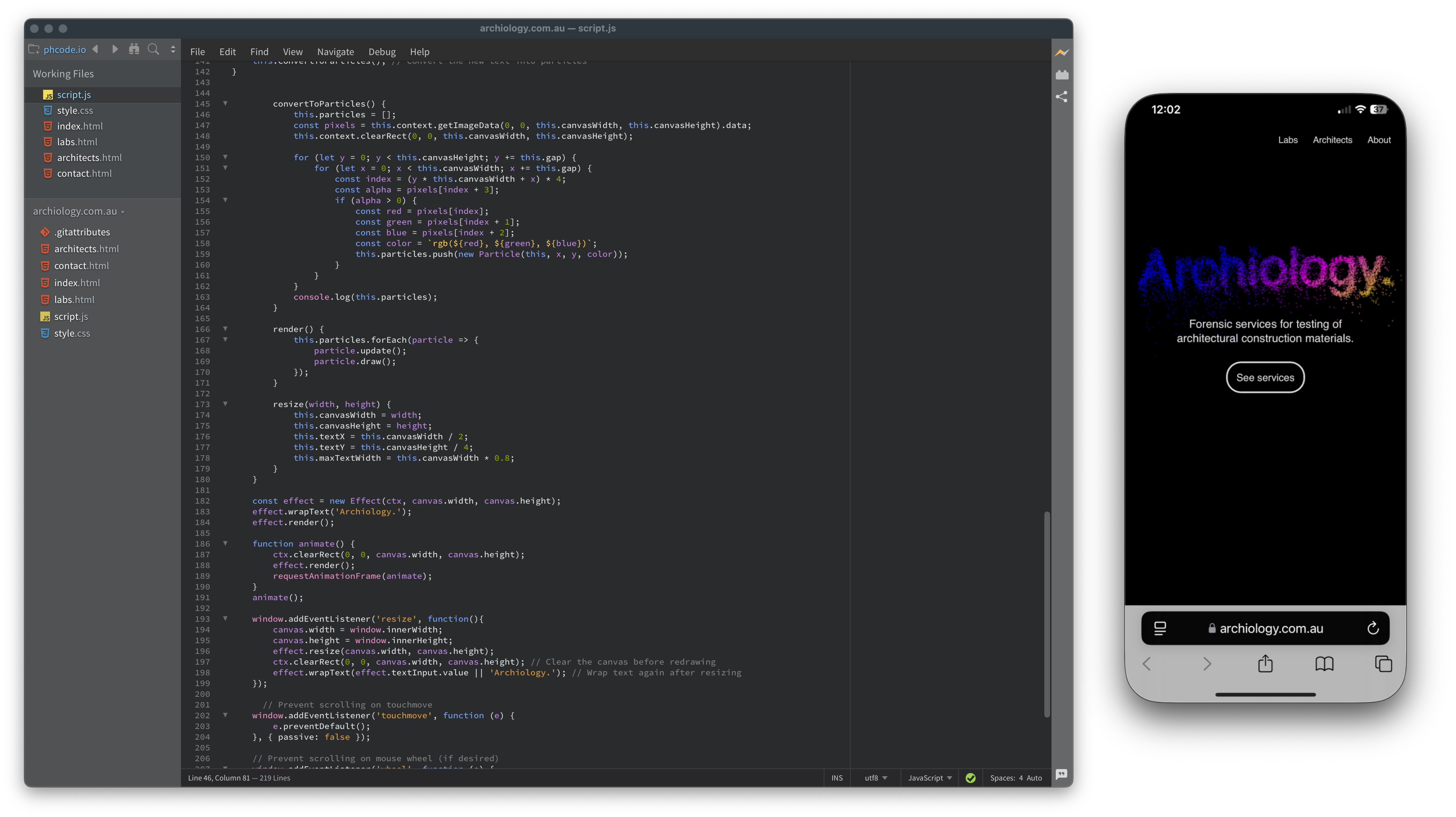The image size is (1456, 817).
Task: Select style.css in Working Files
Action: tap(75, 110)
